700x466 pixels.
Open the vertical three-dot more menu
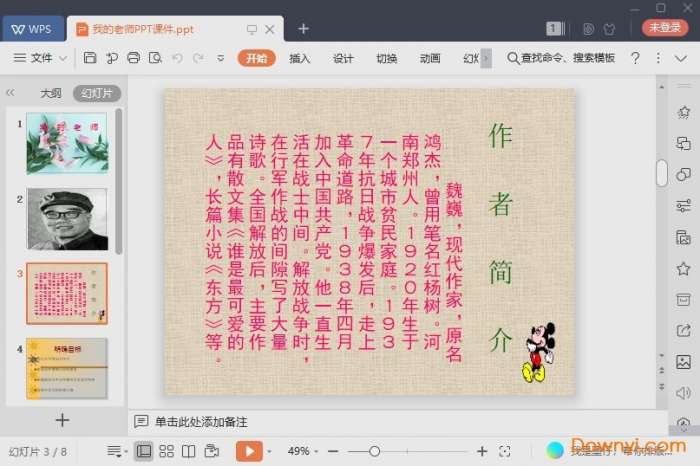click(658, 58)
